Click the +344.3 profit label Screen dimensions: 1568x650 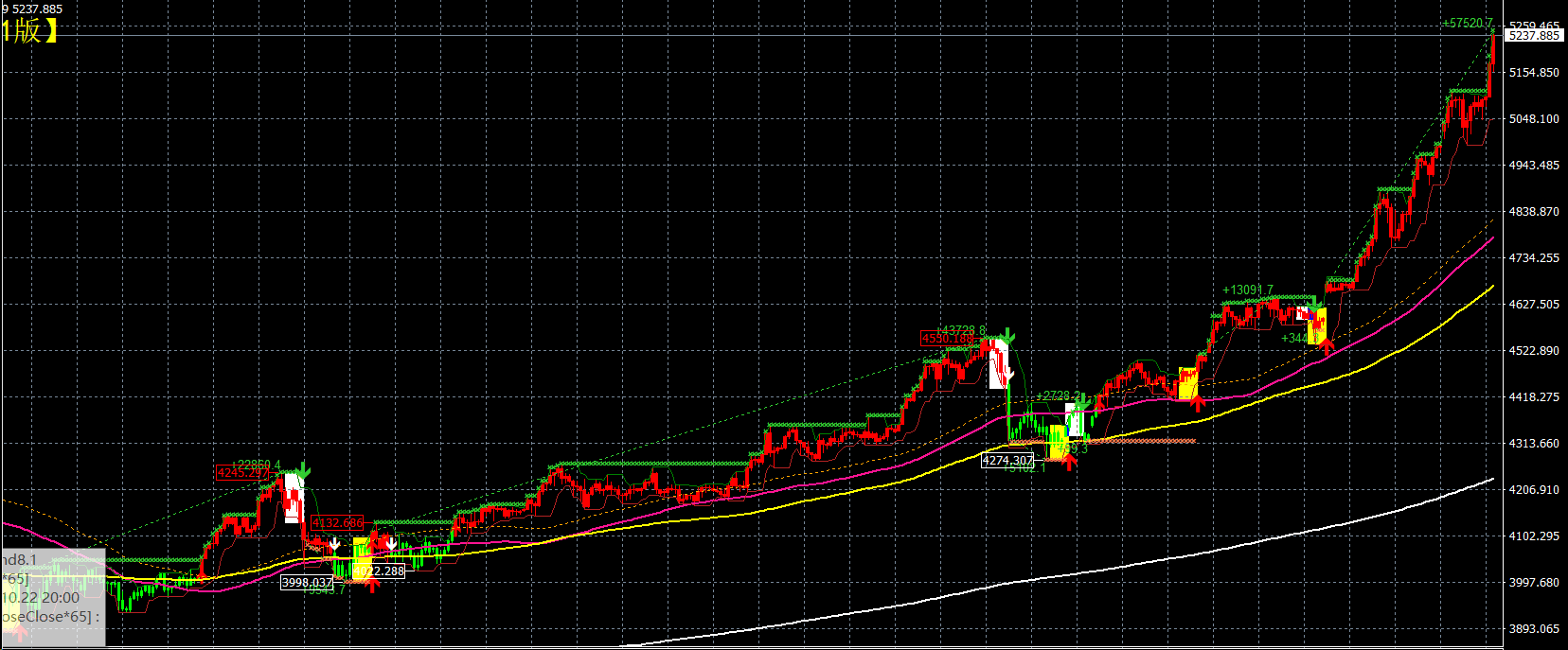tap(1299, 338)
